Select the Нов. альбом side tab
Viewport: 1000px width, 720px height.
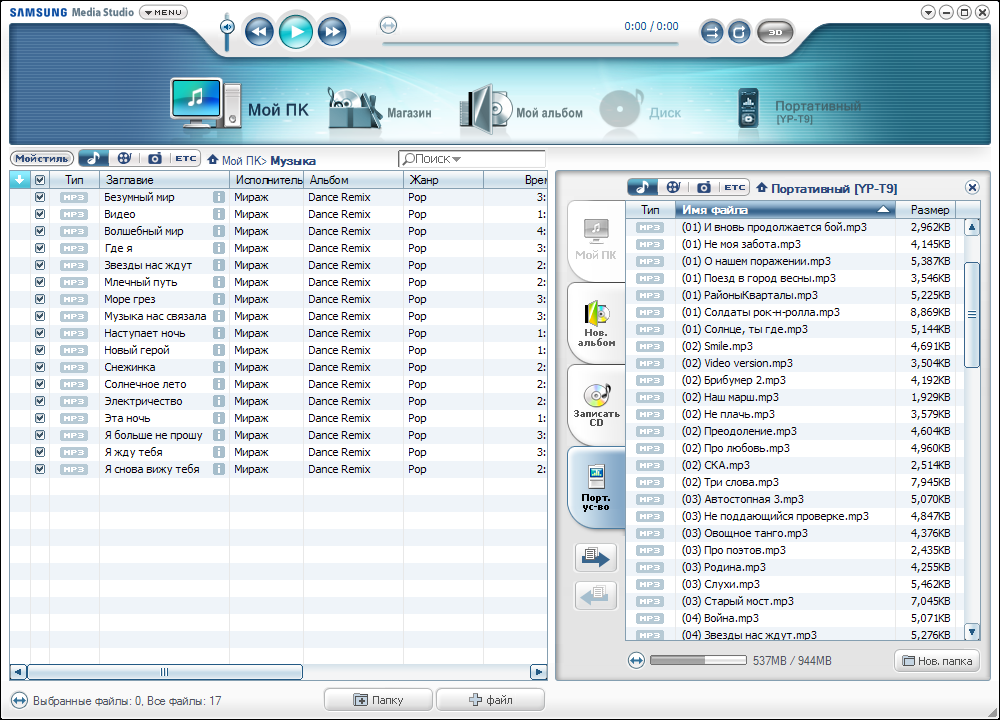[x=596, y=323]
